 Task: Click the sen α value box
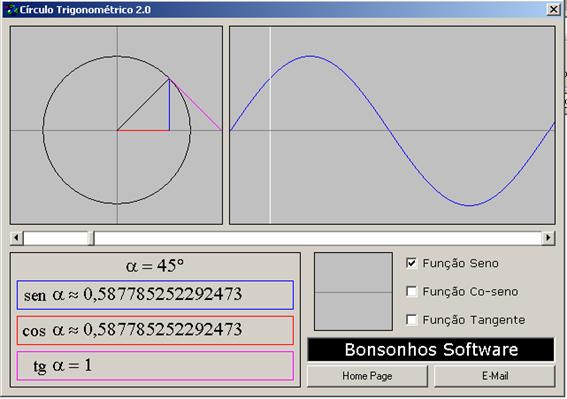pos(155,295)
